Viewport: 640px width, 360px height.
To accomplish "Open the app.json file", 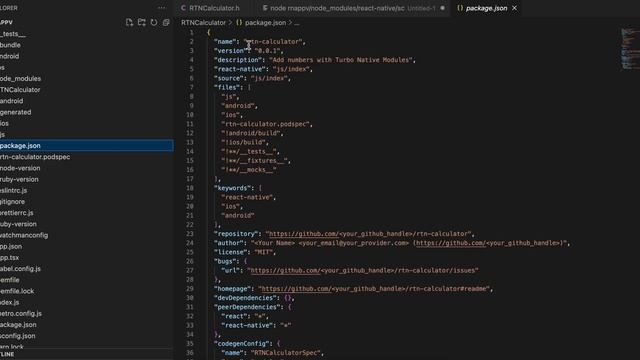I will pyautogui.click(x=87, y=247).
